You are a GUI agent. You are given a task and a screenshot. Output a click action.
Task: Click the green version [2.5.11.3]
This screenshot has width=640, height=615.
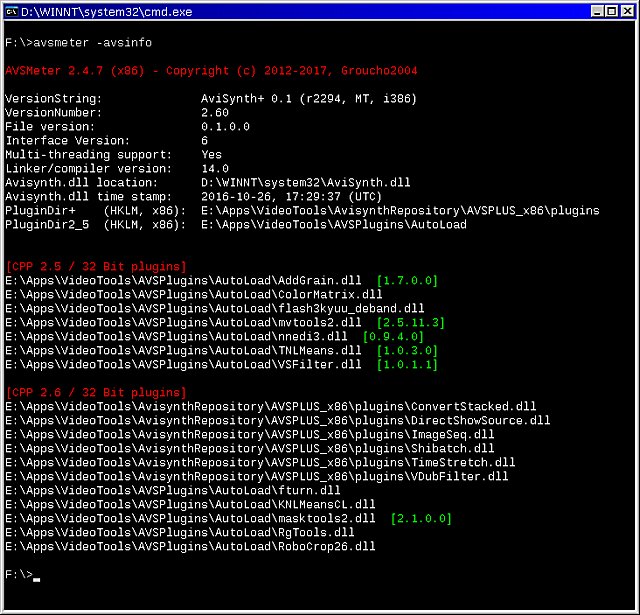click(x=410, y=323)
